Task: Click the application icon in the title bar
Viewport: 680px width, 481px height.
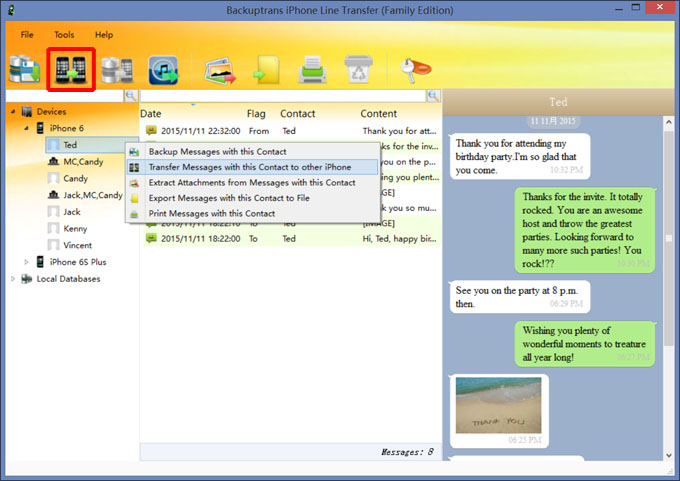Action: click(x=12, y=10)
